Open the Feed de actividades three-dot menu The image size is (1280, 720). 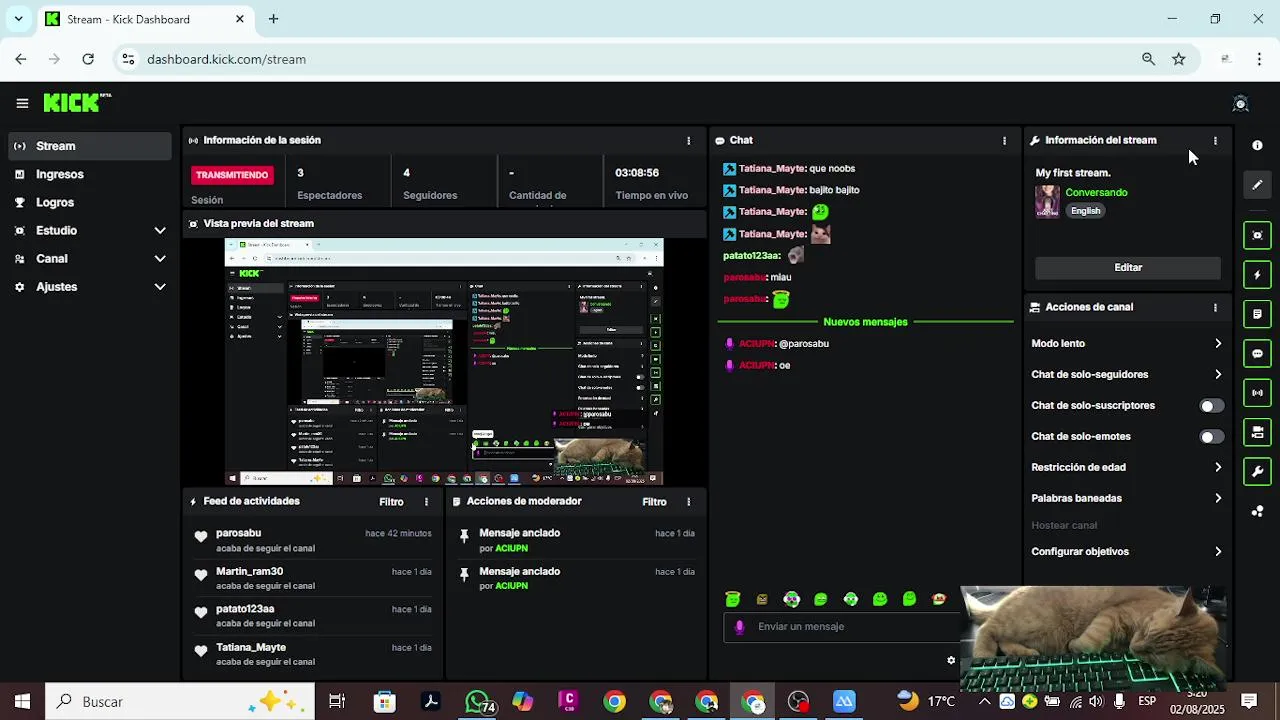426,502
